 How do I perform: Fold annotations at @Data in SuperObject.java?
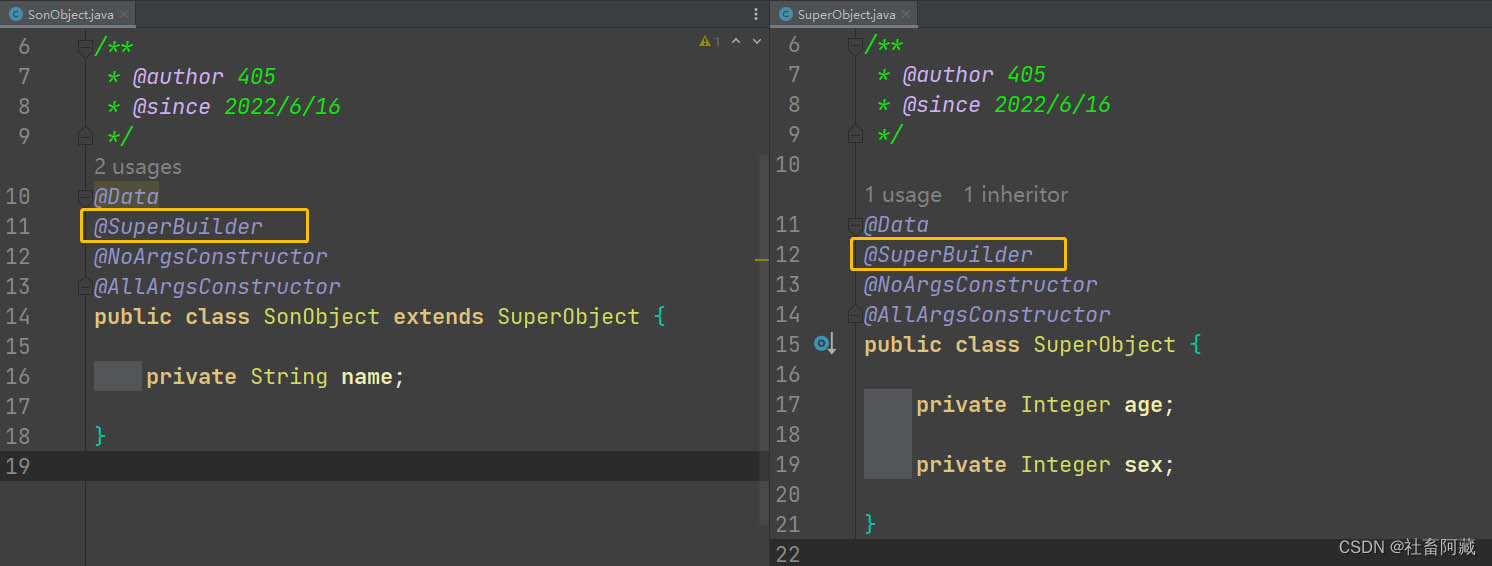coord(855,224)
